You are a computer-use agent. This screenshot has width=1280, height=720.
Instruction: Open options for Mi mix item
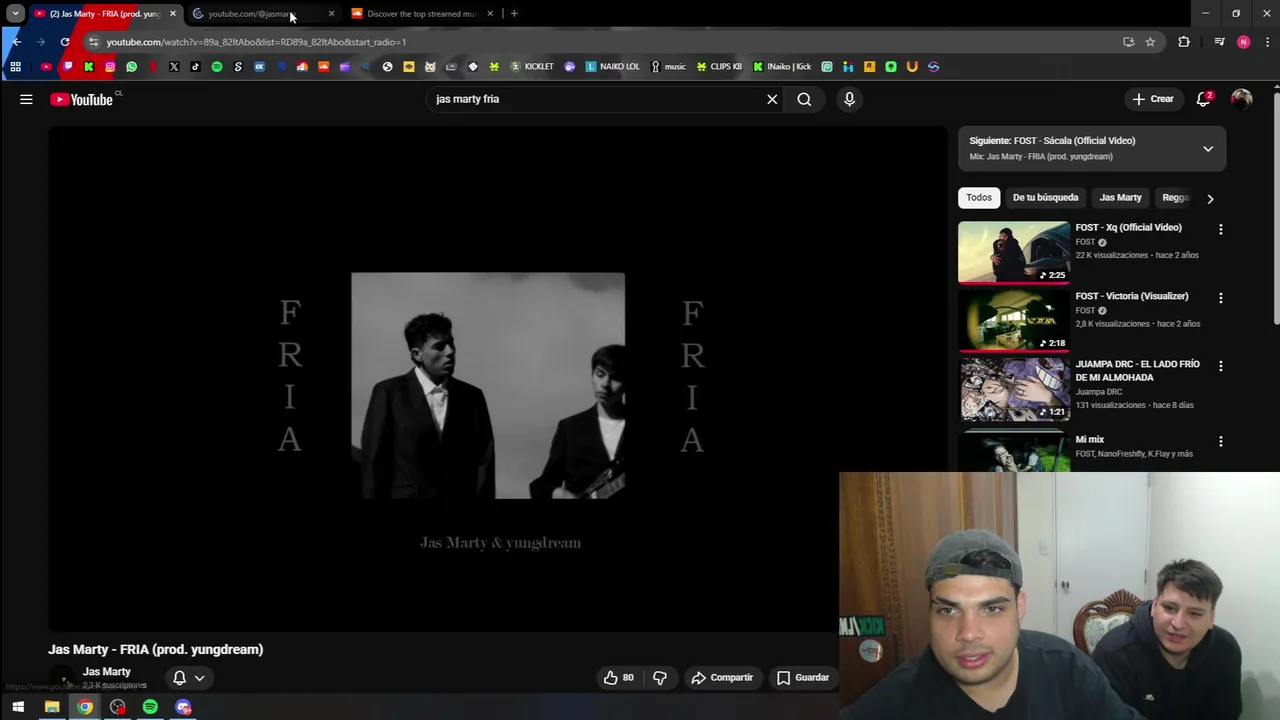1220,441
